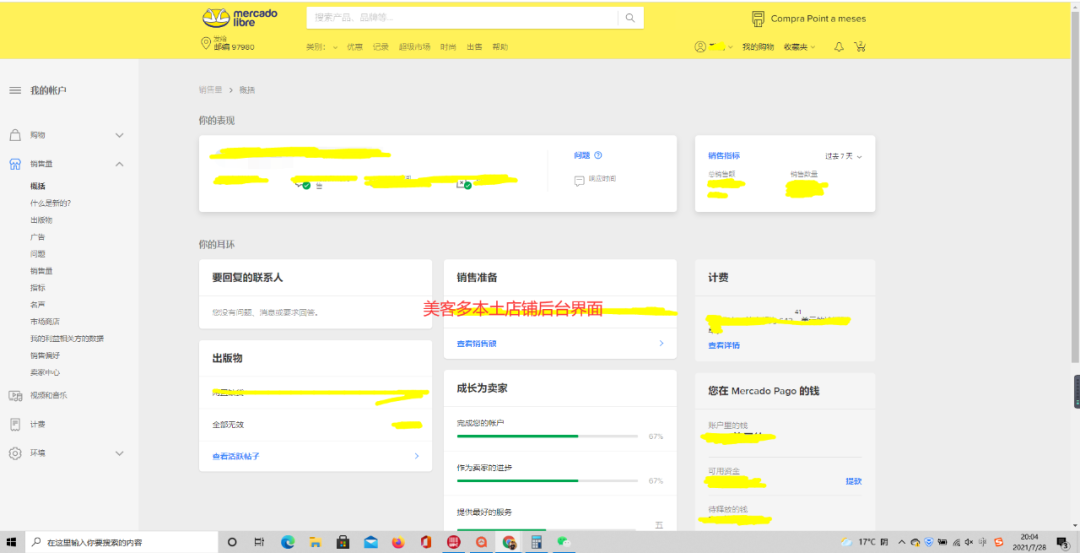Screen dimensions: 1080x553
Task: Open the notifications bell
Action: click(839, 47)
